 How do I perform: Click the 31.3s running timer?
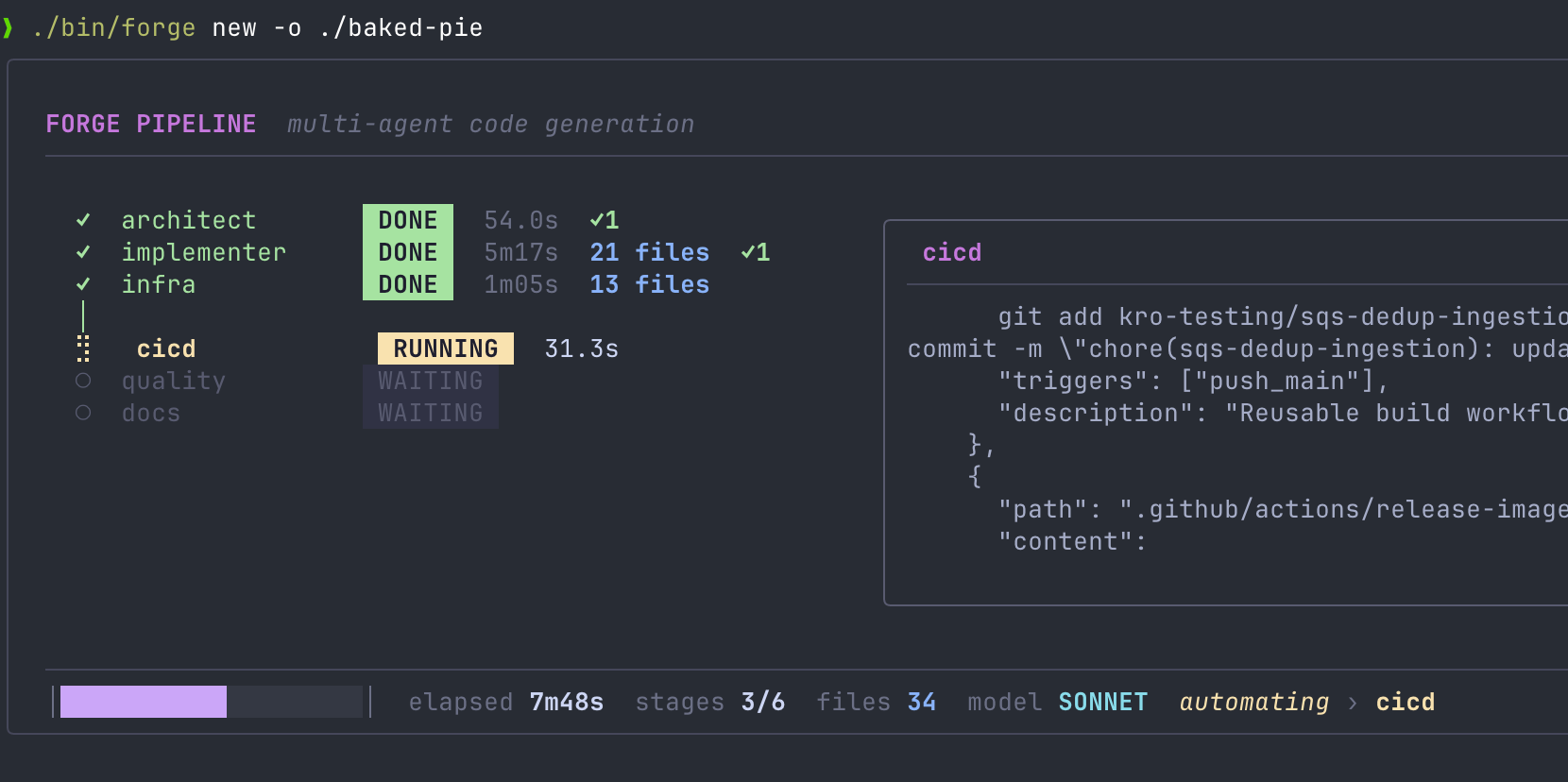coord(582,348)
